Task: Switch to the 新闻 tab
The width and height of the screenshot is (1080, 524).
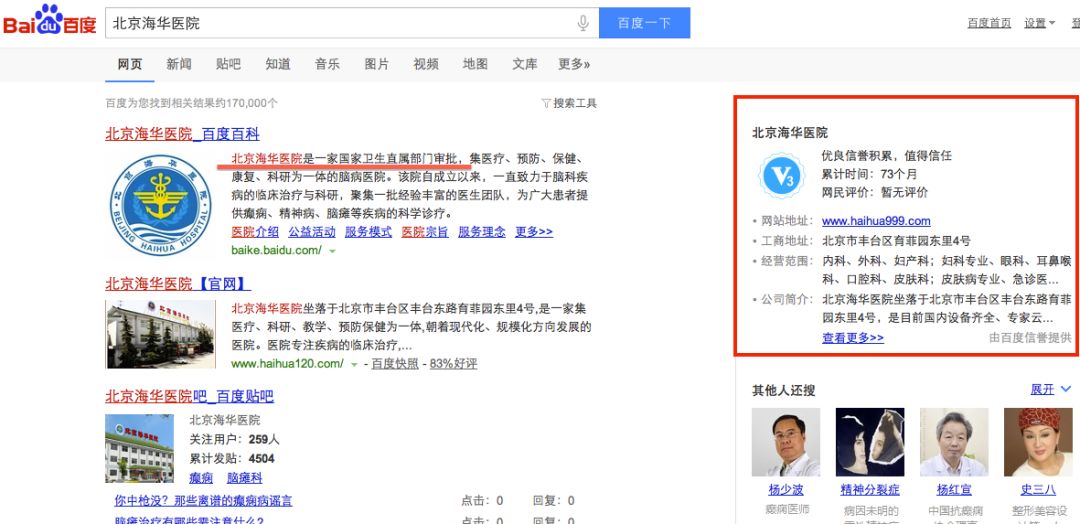Action: point(178,64)
